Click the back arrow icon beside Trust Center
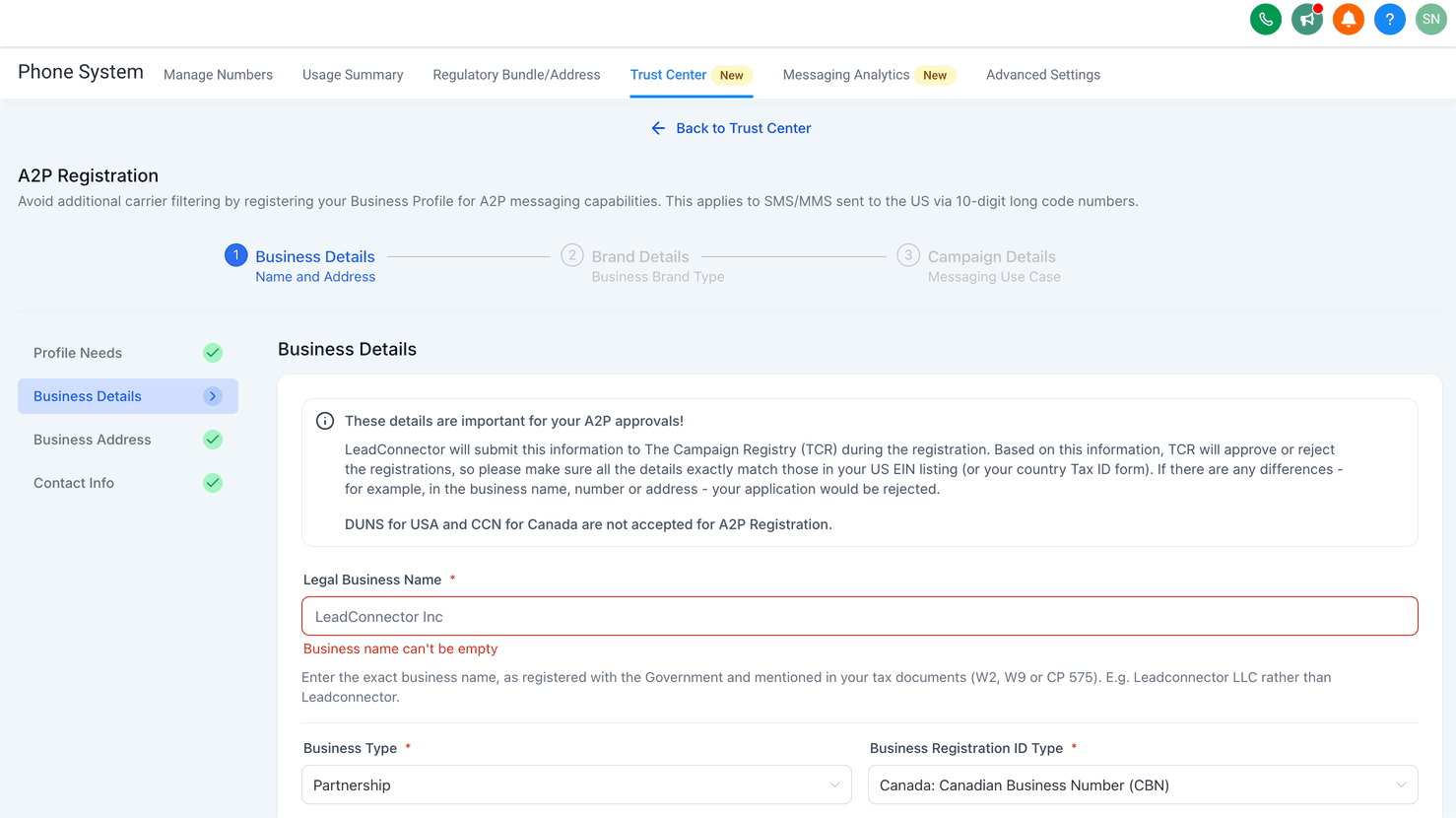The width and height of the screenshot is (1456, 818). point(658,128)
